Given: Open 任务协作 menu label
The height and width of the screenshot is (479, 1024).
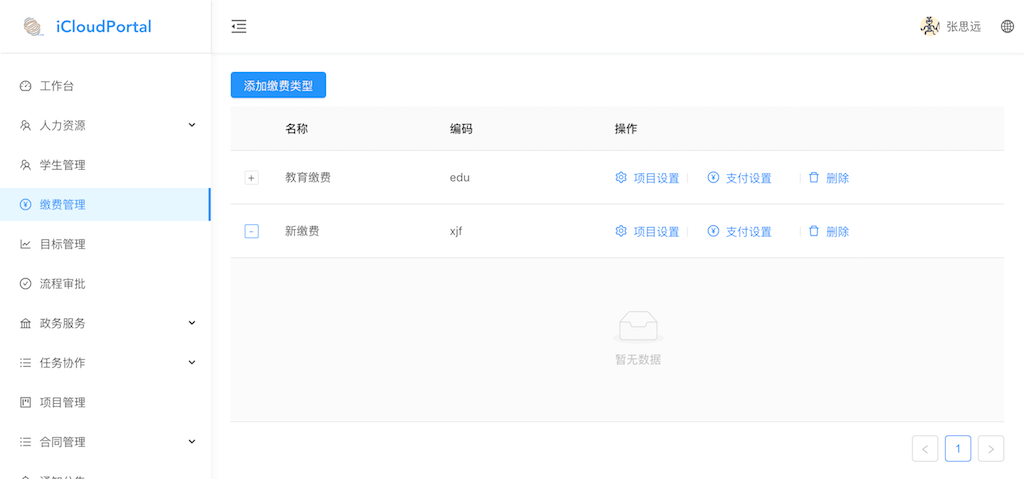Looking at the screenshot, I should point(63,363).
